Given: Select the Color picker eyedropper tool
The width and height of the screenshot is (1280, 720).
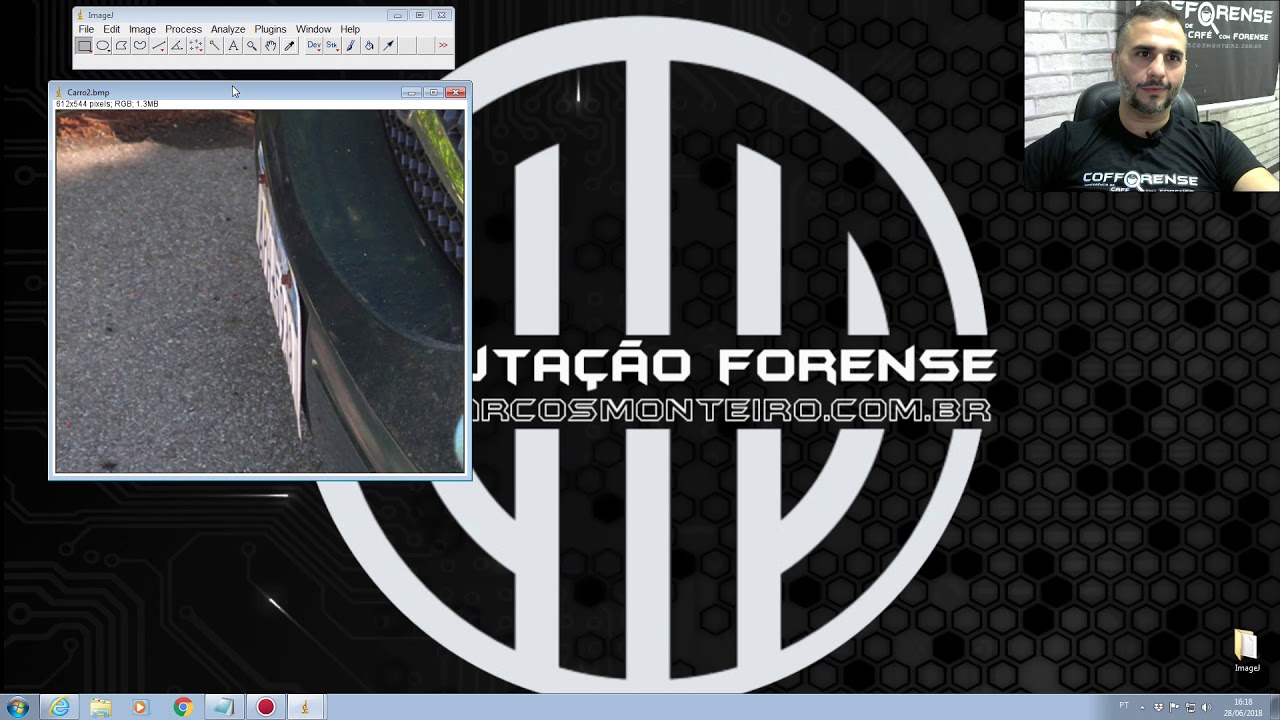Looking at the screenshot, I should tap(289, 46).
